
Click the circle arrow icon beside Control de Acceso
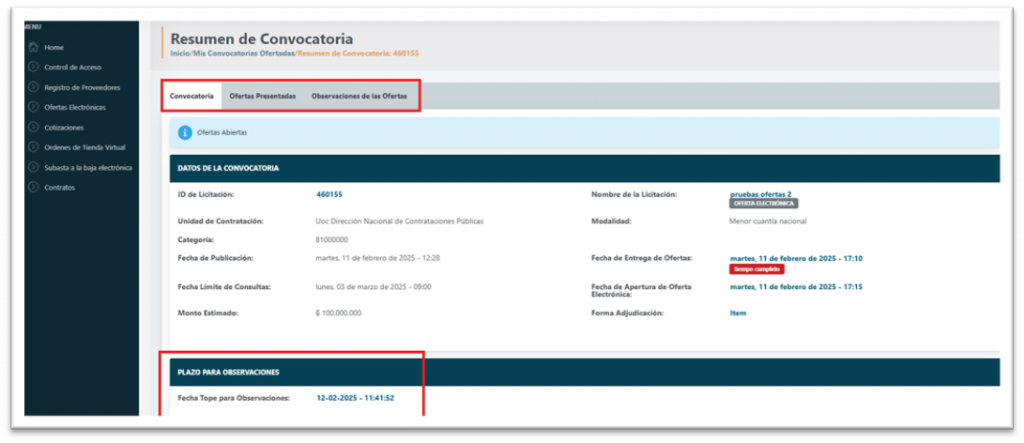[x=33, y=67]
